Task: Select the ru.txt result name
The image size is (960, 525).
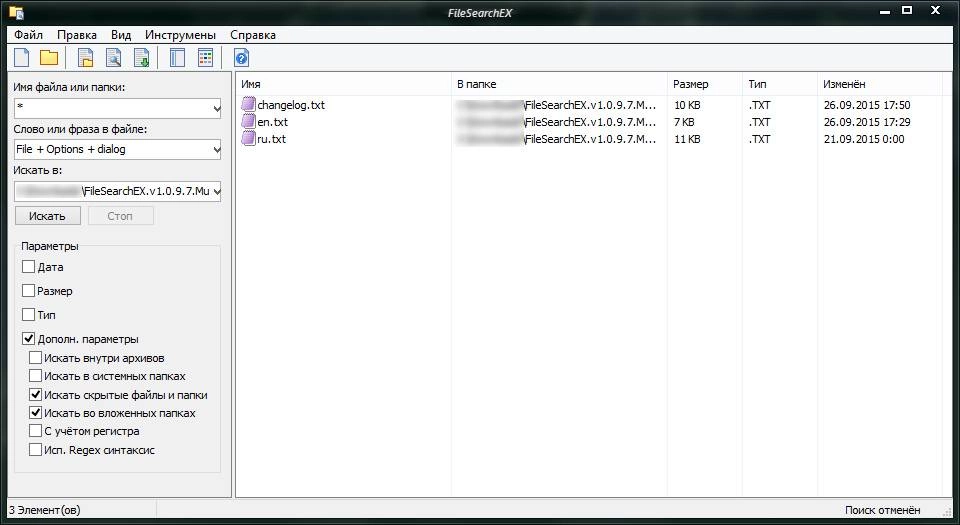Action: coord(271,139)
